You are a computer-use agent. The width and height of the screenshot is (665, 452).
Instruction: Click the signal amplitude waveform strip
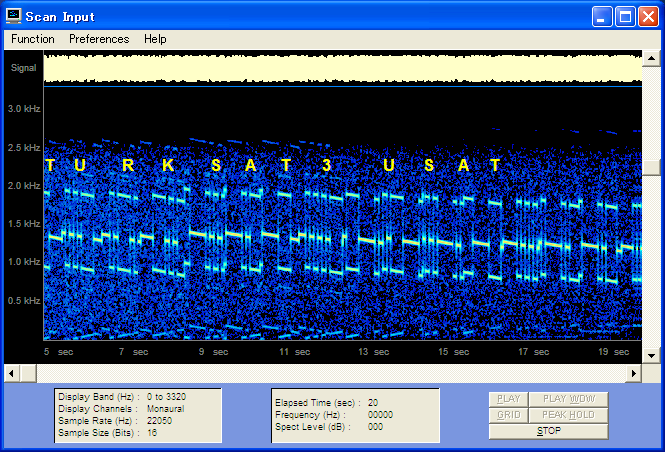pos(343,68)
